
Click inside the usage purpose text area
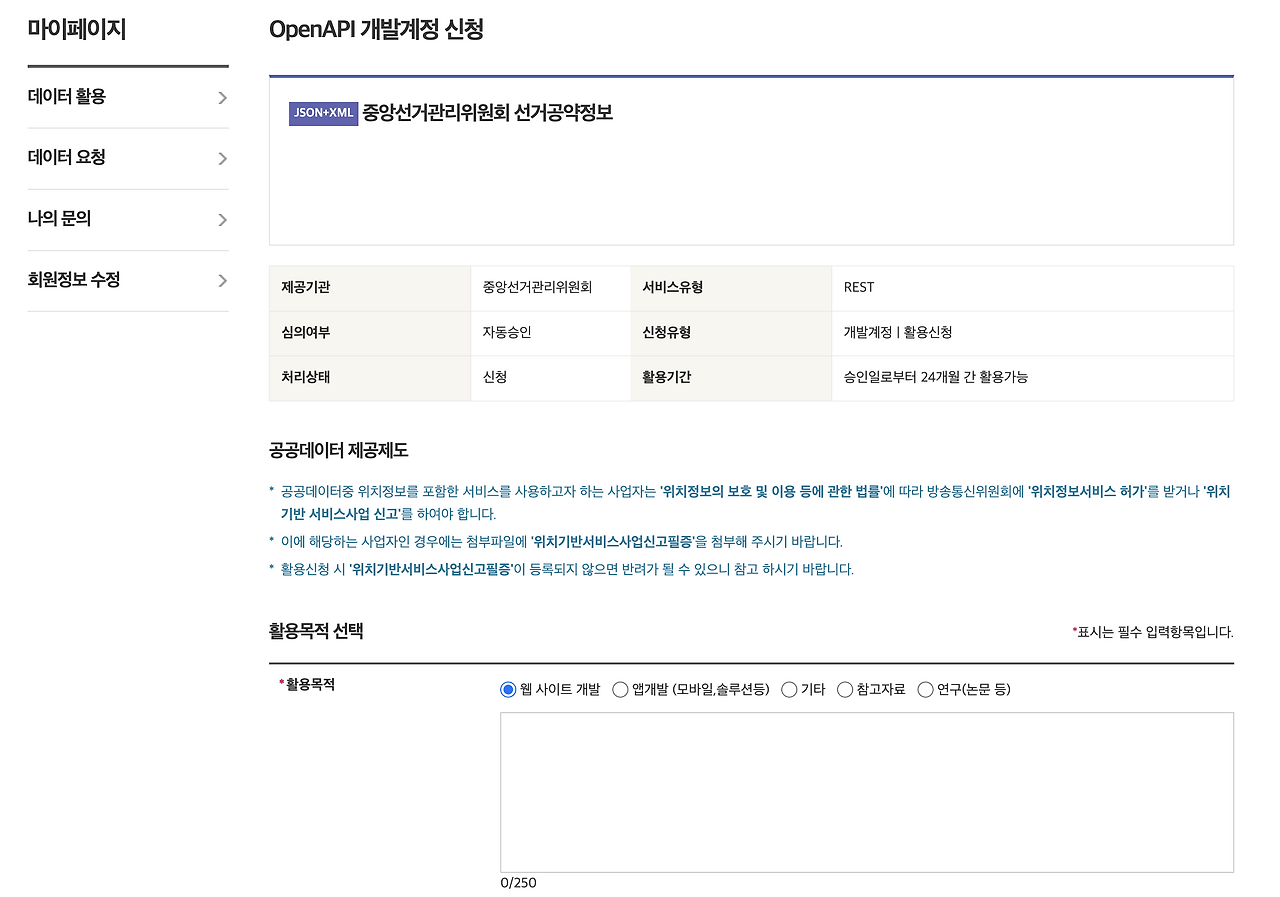867,790
